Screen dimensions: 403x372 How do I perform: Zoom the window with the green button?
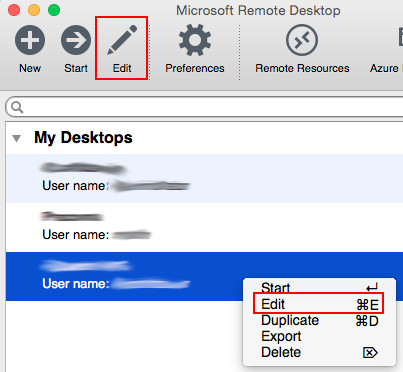click(x=54, y=10)
